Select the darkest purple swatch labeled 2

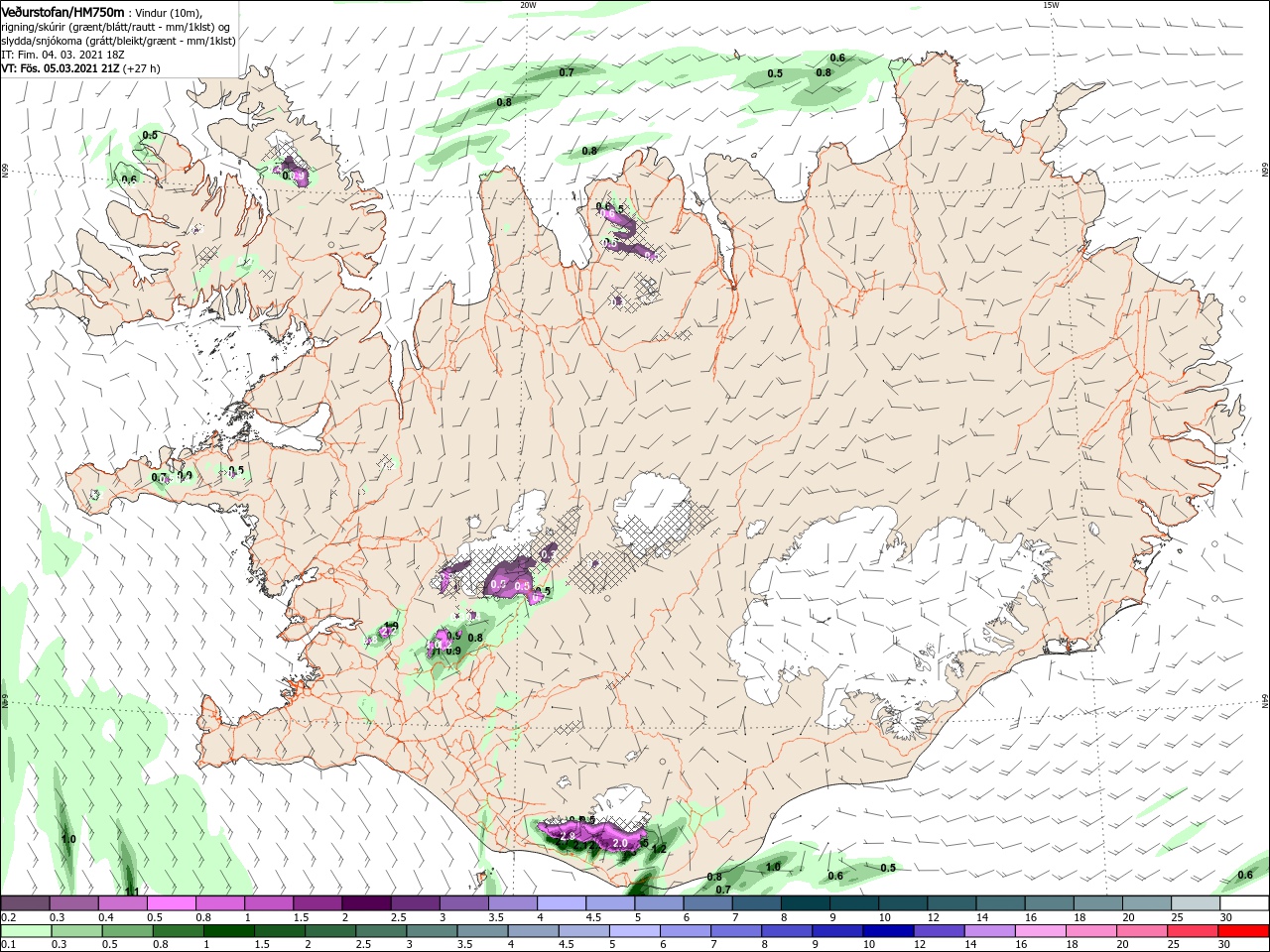(366, 903)
